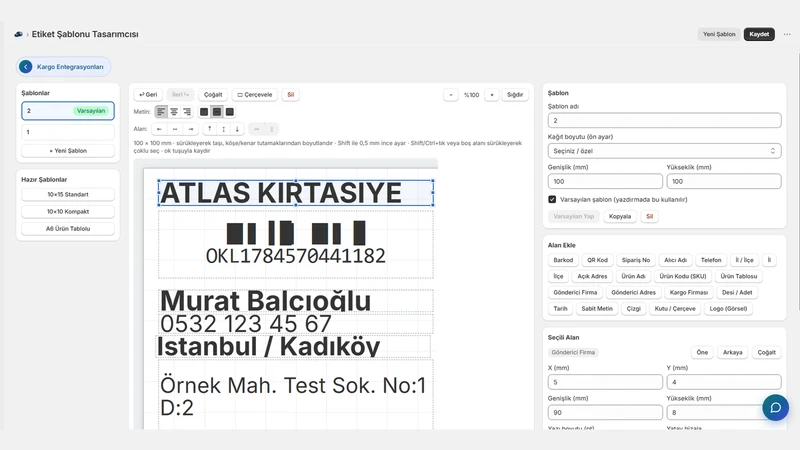Focus the Y (mm) input field
This screenshot has height=450, width=800.
[x=723, y=382]
